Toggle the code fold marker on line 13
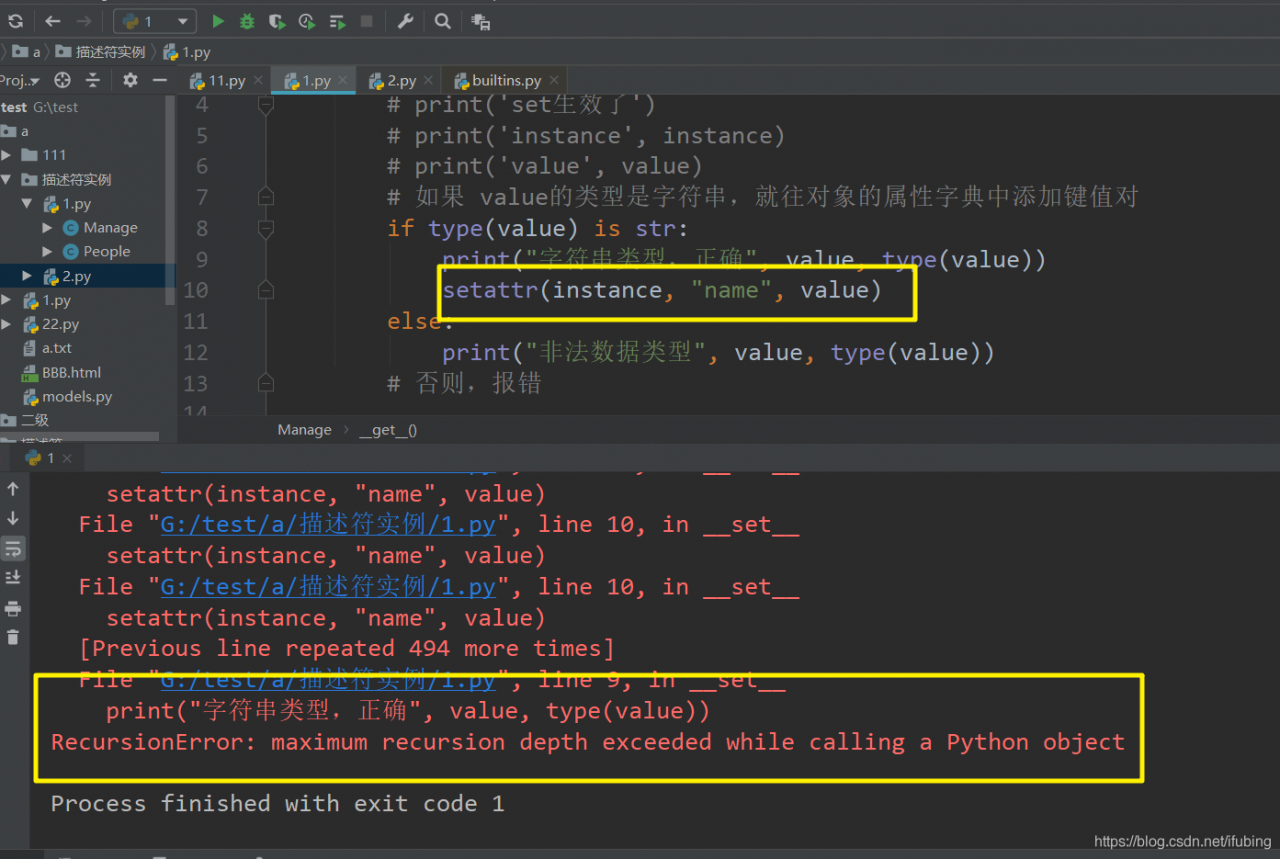The height and width of the screenshot is (859, 1280). (265, 383)
